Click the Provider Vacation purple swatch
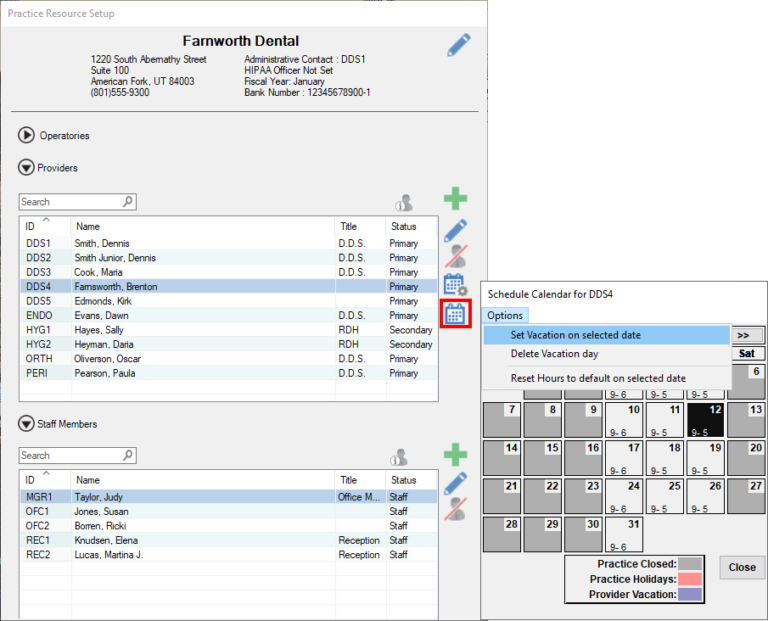 coord(690,594)
